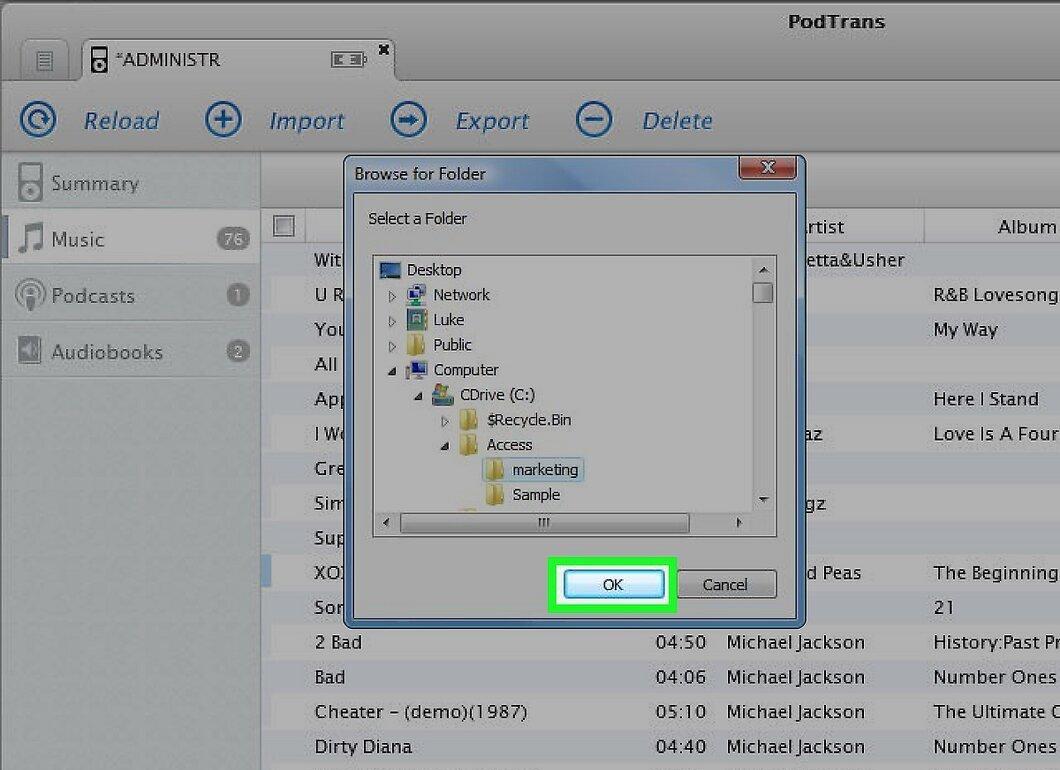Click the Cancel button in dialog
Image resolution: width=1060 pixels, height=770 pixels.
pyautogui.click(x=725, y=584)
